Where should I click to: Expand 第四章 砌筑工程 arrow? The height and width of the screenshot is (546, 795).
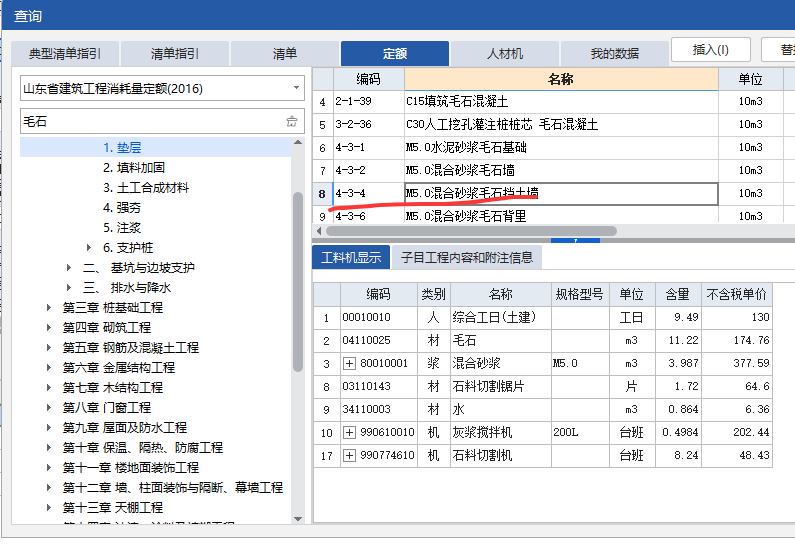pos(49,327)
